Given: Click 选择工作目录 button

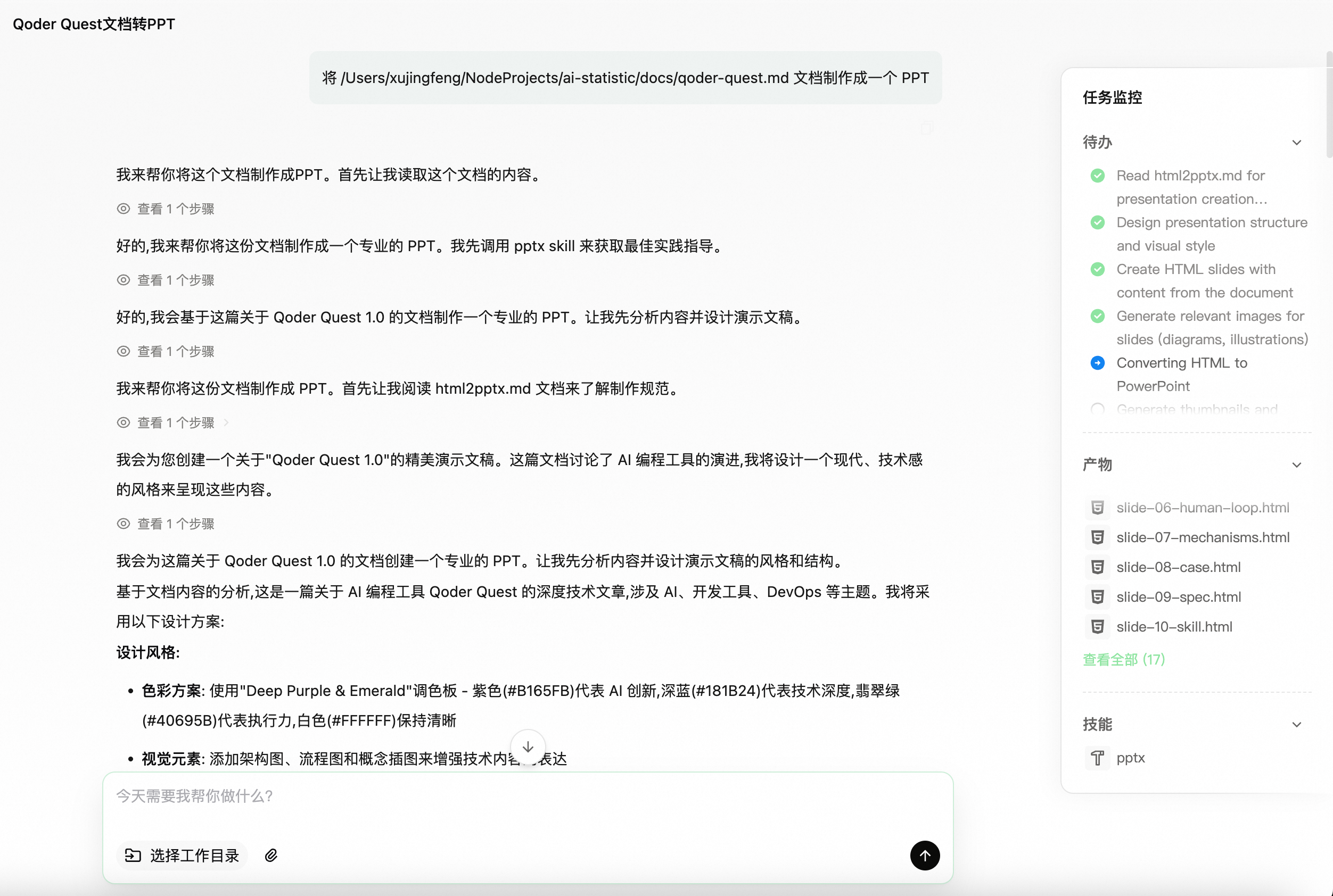Looking at the screenshot, I should 182,855.
